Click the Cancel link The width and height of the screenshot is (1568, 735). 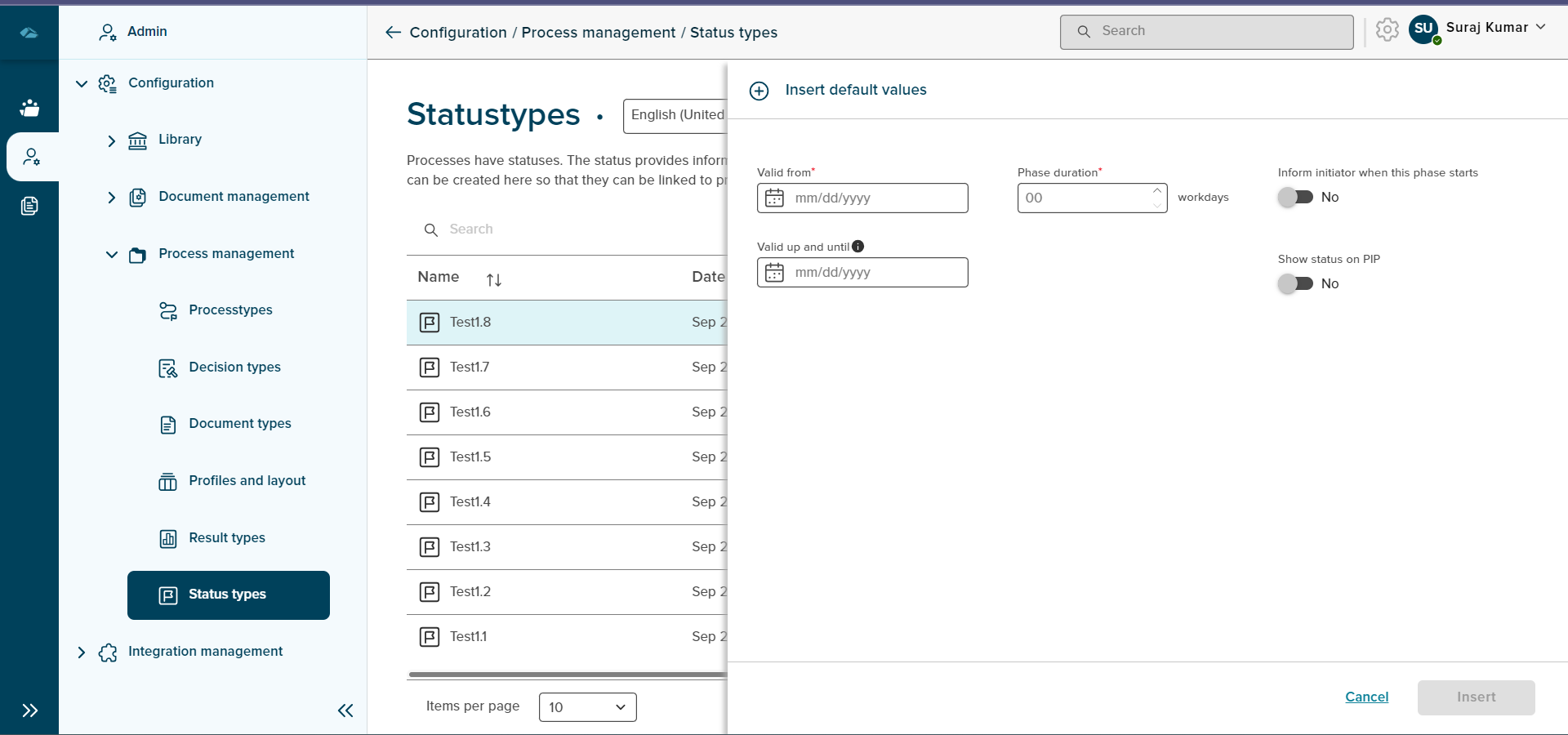tap(1366, 697)
